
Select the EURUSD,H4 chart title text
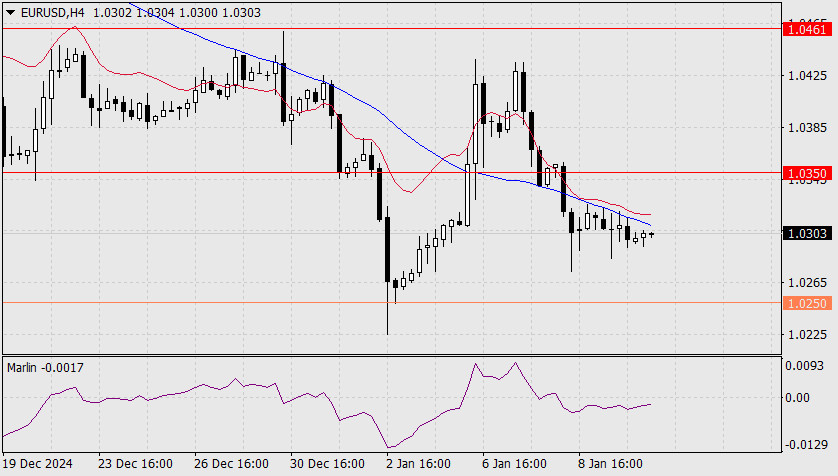(x=52, y=12)
